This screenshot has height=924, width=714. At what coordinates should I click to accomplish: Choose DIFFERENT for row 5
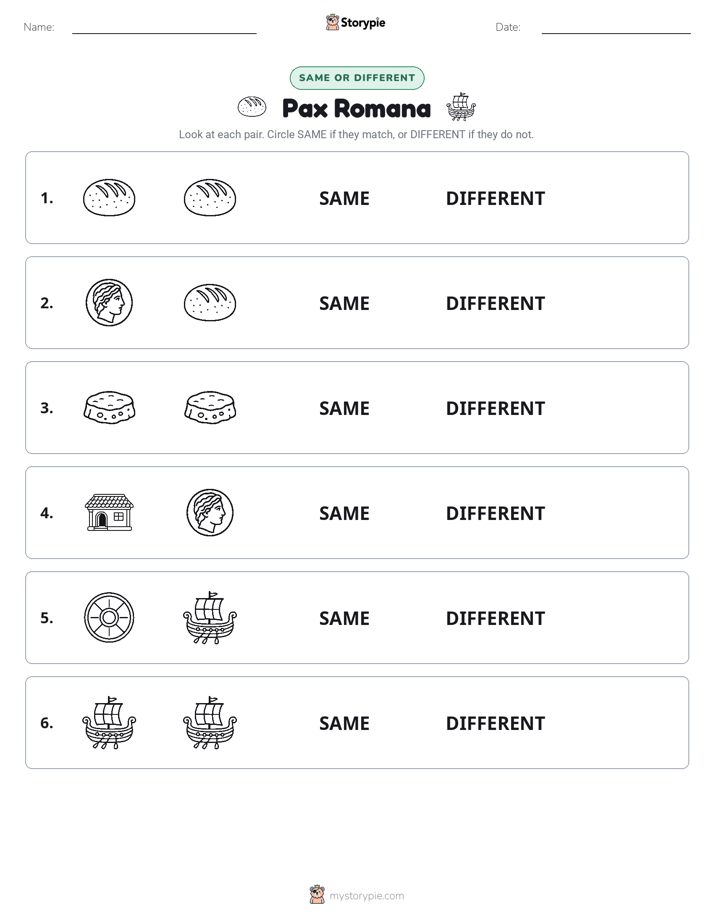(495, 618)
